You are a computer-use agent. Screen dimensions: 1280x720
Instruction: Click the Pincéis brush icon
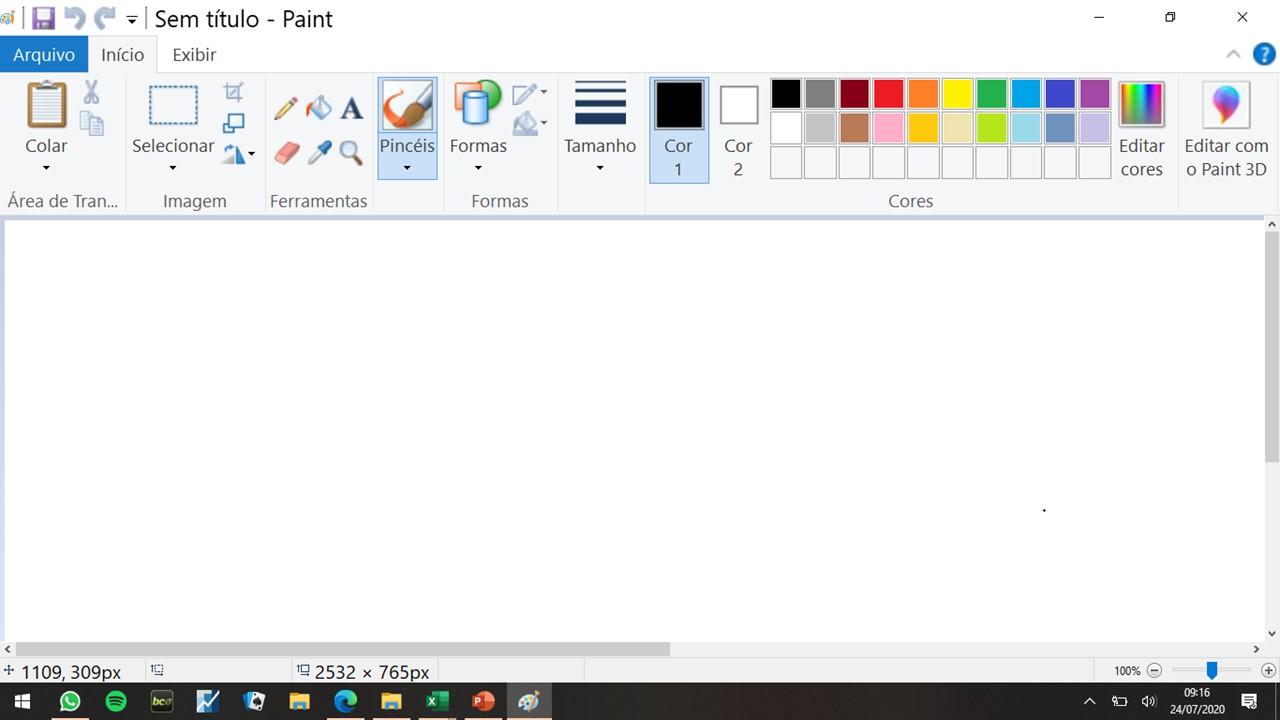tap(407, 105)
